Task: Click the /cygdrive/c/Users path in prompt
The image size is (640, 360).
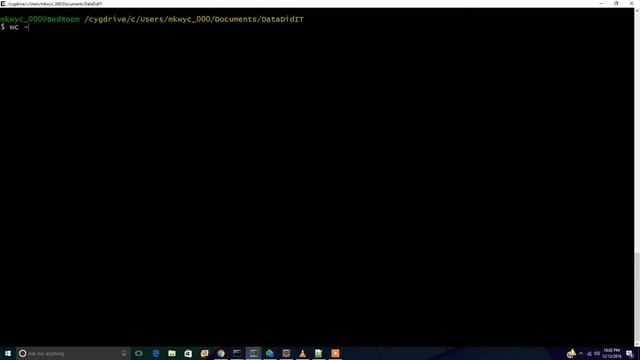Action: click(194, 19)
